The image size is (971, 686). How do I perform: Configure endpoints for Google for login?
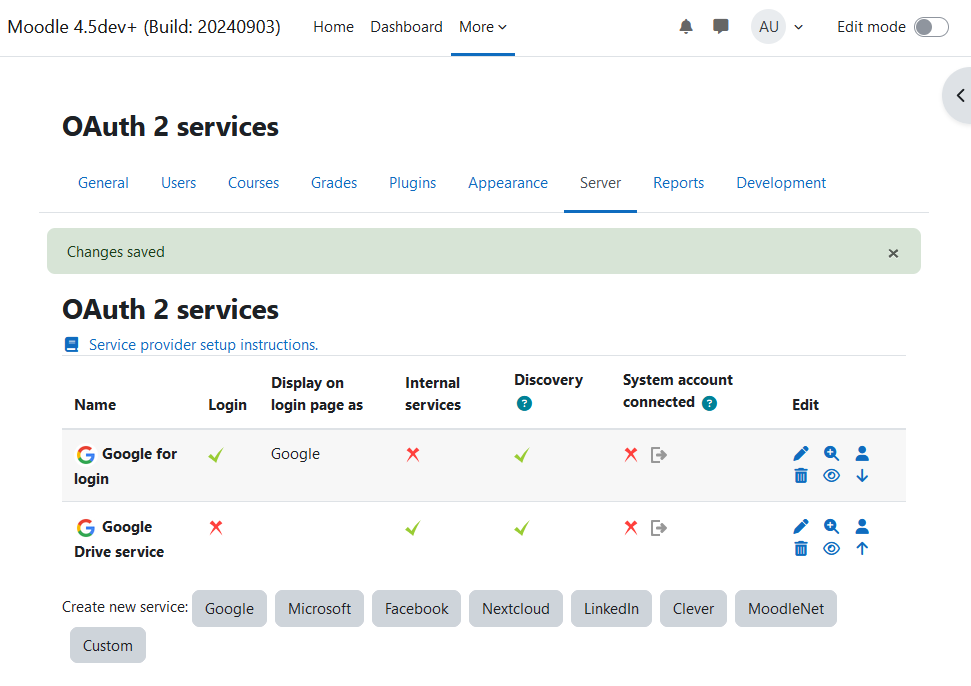tap(831, 454)
